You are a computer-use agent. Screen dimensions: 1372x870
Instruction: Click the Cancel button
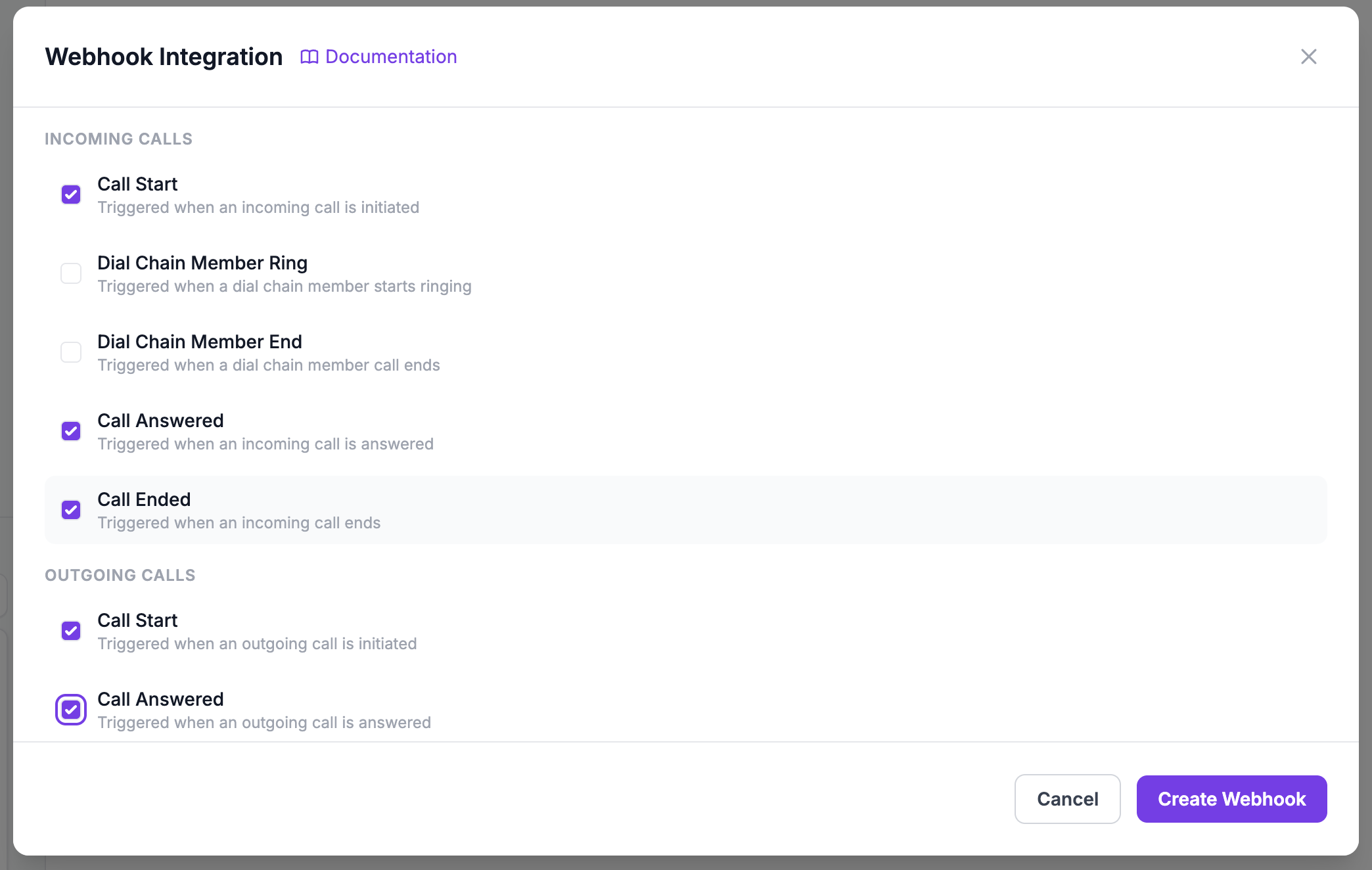(x=1067, y=799)
